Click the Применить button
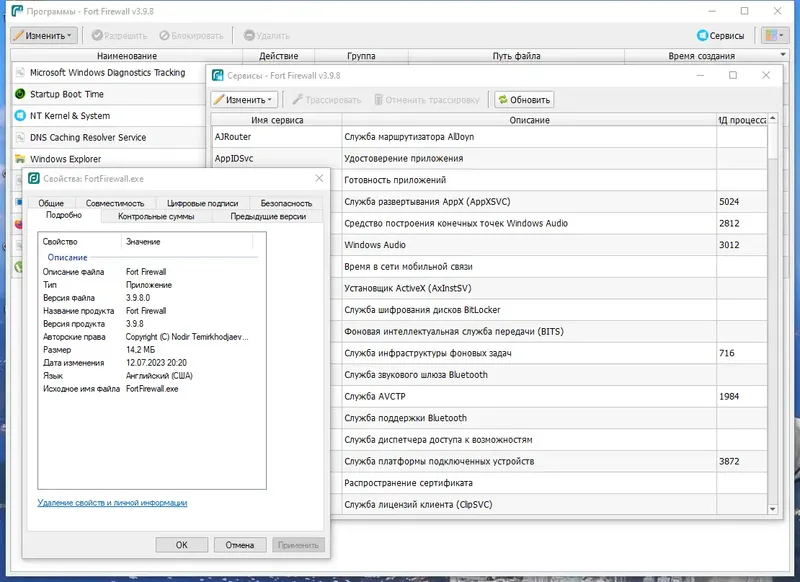 [x=298, y=545]
